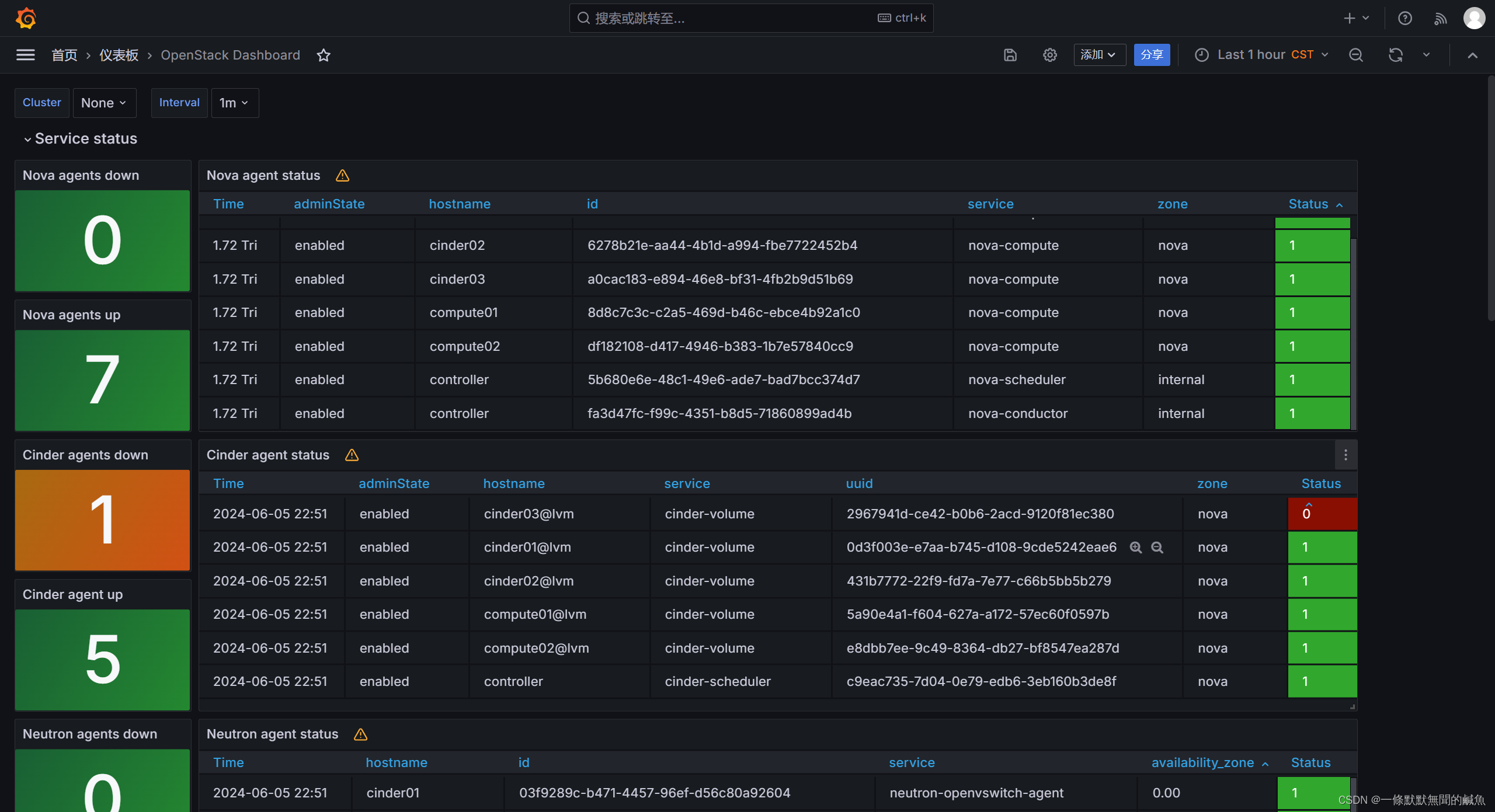
Task: Navigate to 首页 via the breadcrumb link
Action: [x=64, y=55]
